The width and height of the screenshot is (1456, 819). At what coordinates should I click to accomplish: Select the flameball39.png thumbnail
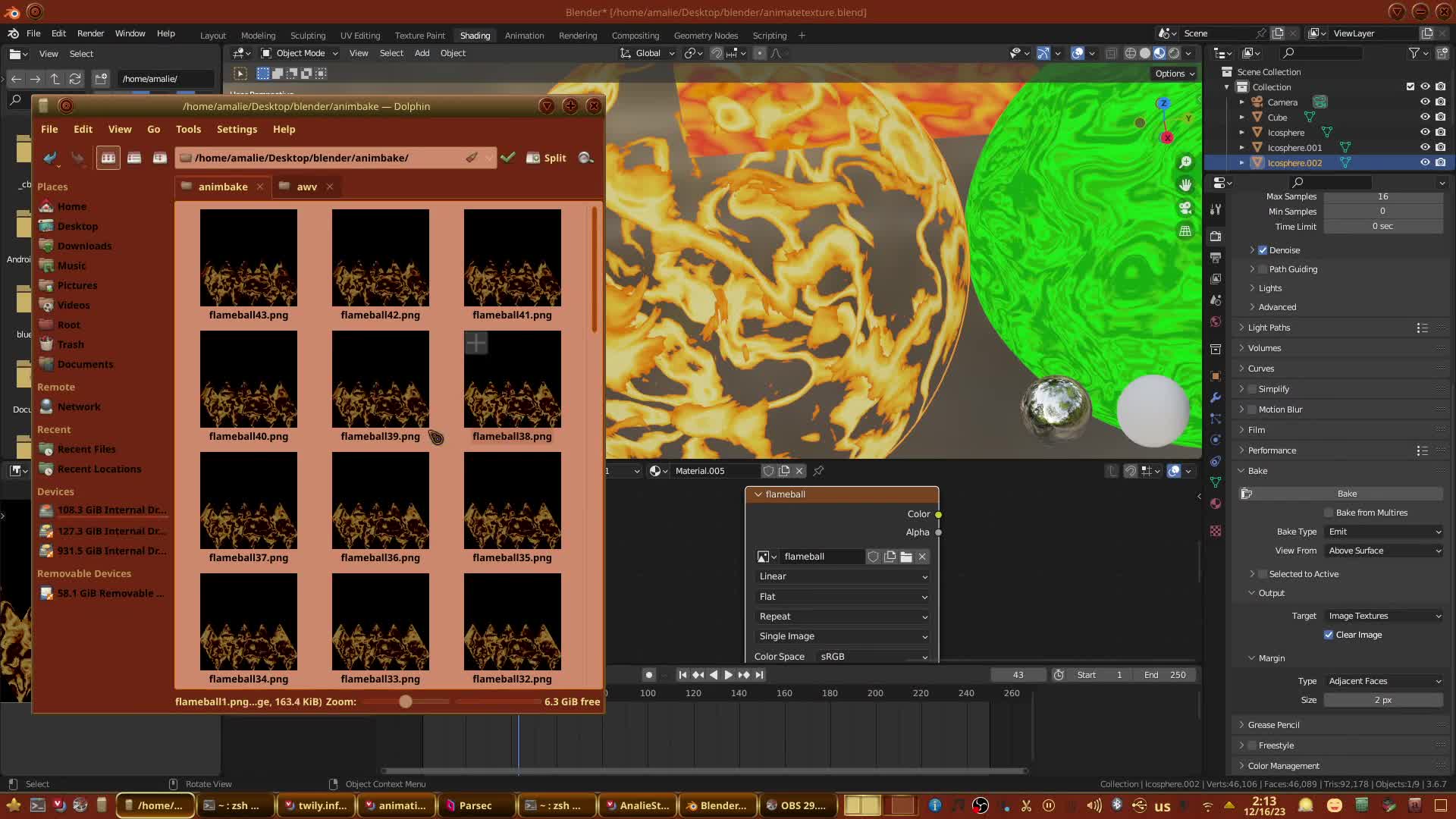tap(380, 379)
